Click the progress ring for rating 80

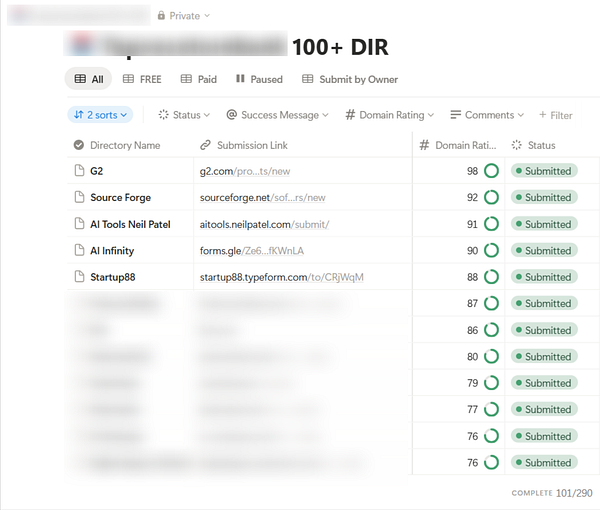click(491, 356)
